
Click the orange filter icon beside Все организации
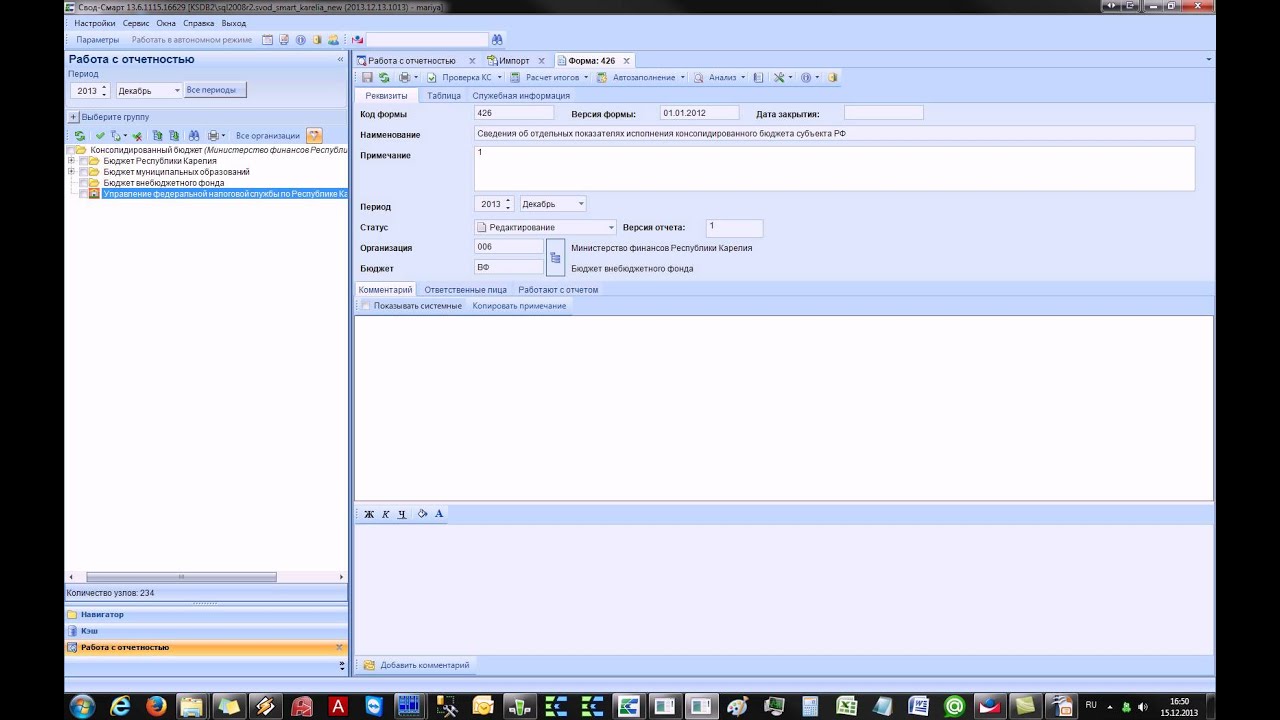coord(314,135)
